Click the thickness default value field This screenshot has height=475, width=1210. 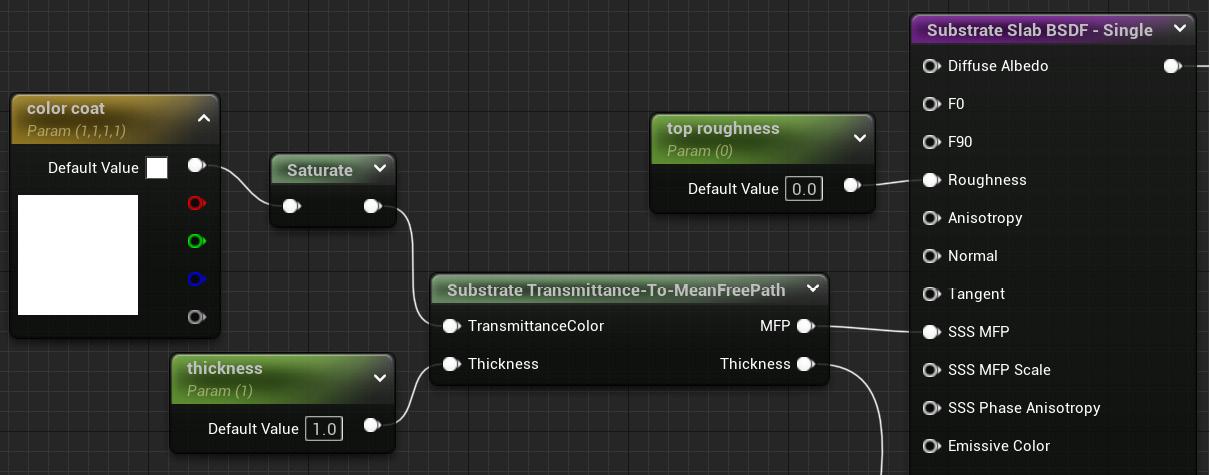[324, 429]
